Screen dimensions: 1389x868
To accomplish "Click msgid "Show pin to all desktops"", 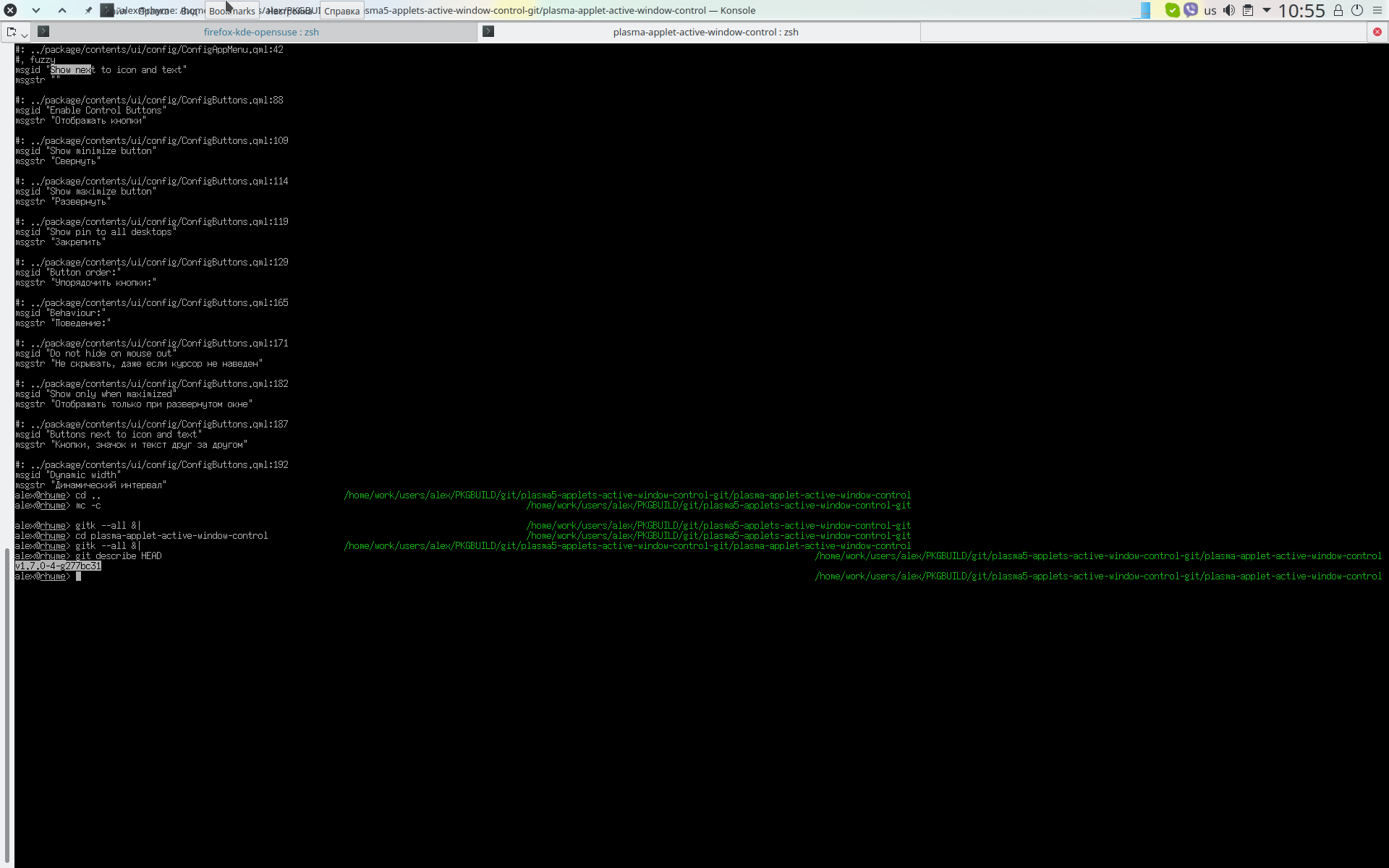I will coord(95,232).
